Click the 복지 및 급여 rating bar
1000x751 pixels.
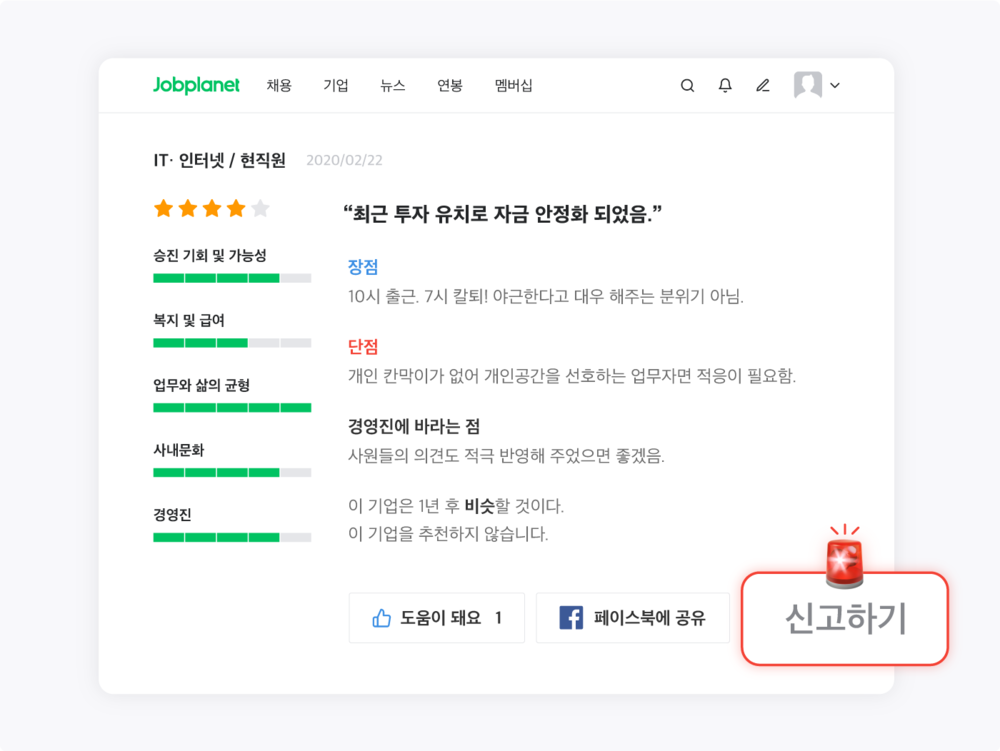point(232,343)
